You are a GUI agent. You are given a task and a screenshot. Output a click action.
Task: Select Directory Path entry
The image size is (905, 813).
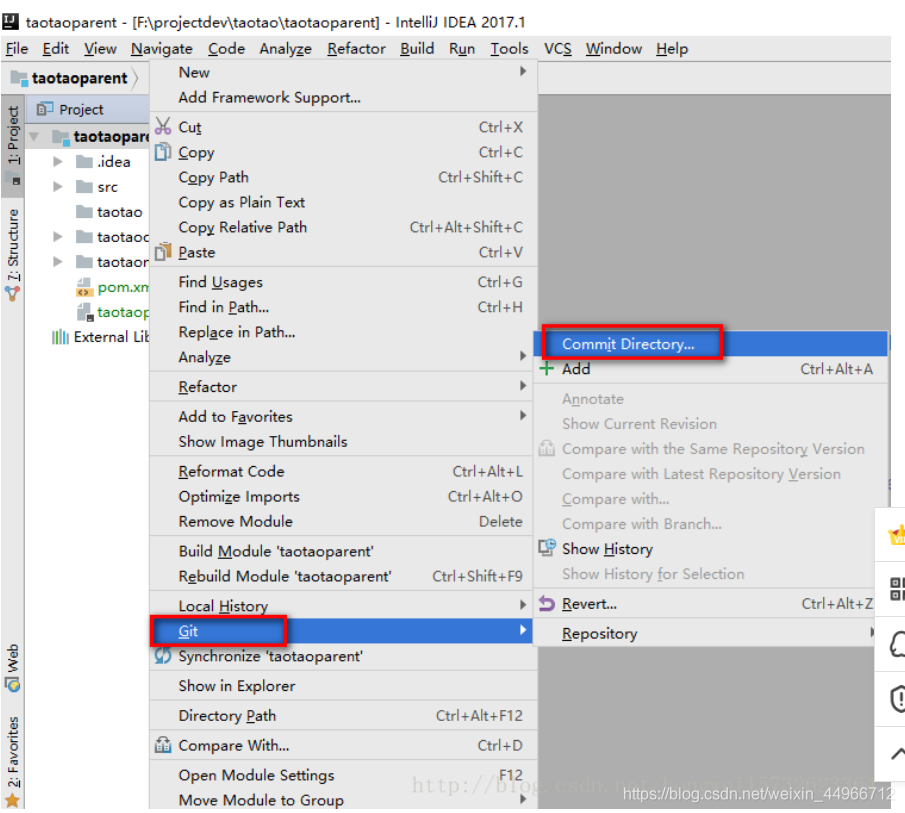[342, 715]
